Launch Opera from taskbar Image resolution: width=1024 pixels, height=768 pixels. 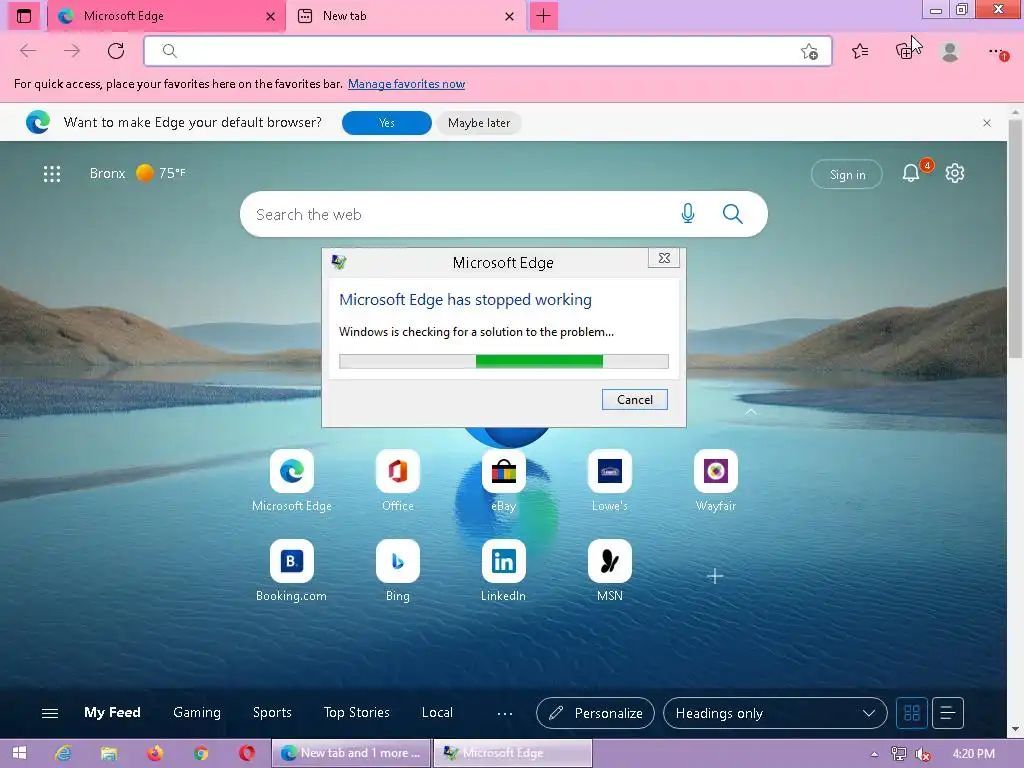(x=247, y=754)
